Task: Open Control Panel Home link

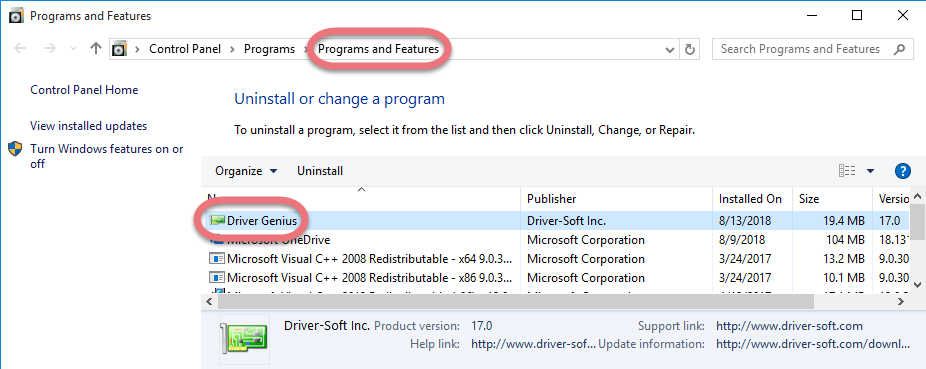Action: (84, 90)
